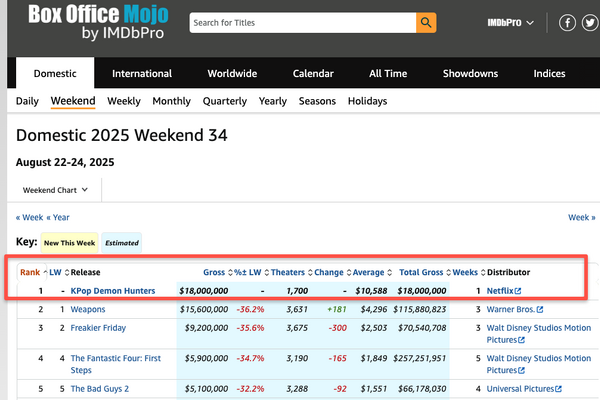Image resolution: width=600 pixels, height=400 pixels.
Task: Sort table by Rank column
Action: (x=30, y=272)
